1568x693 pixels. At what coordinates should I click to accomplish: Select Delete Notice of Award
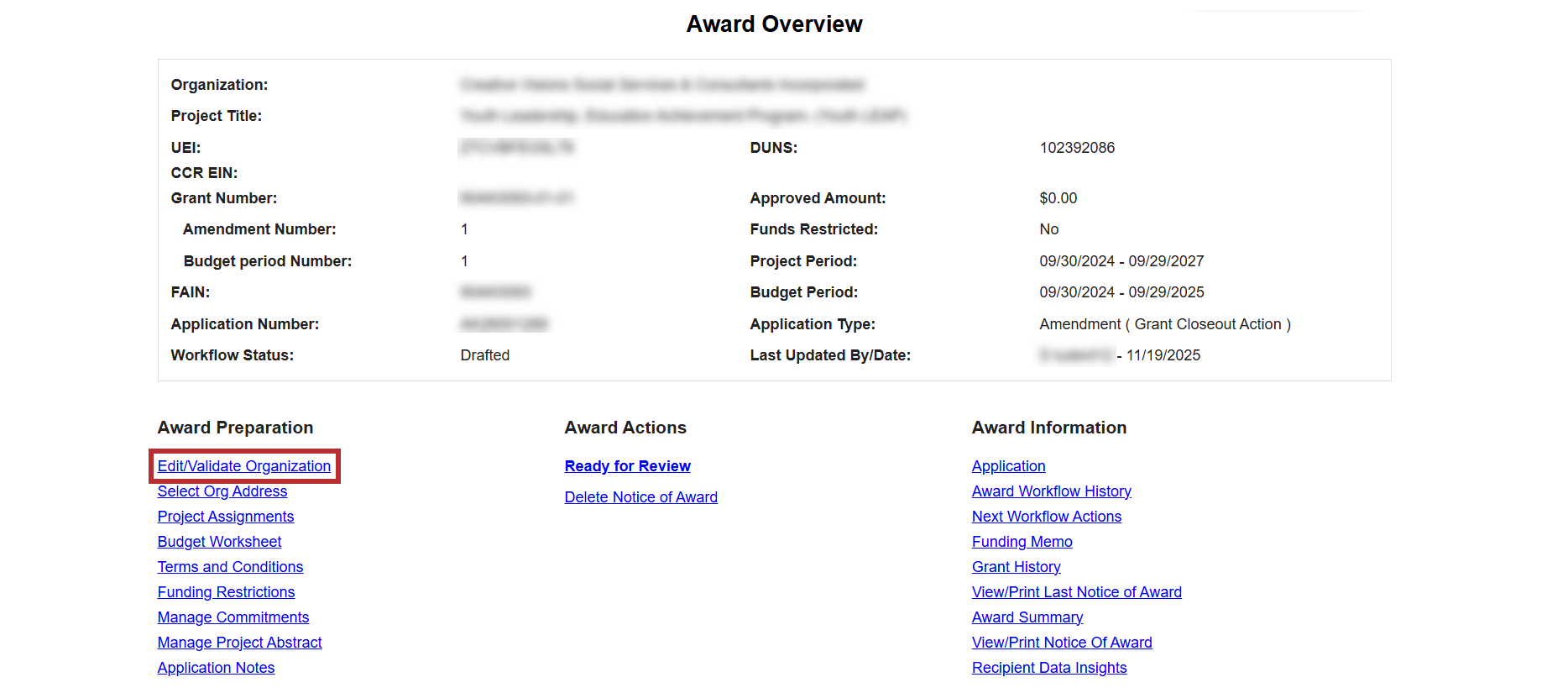point(640,497)
